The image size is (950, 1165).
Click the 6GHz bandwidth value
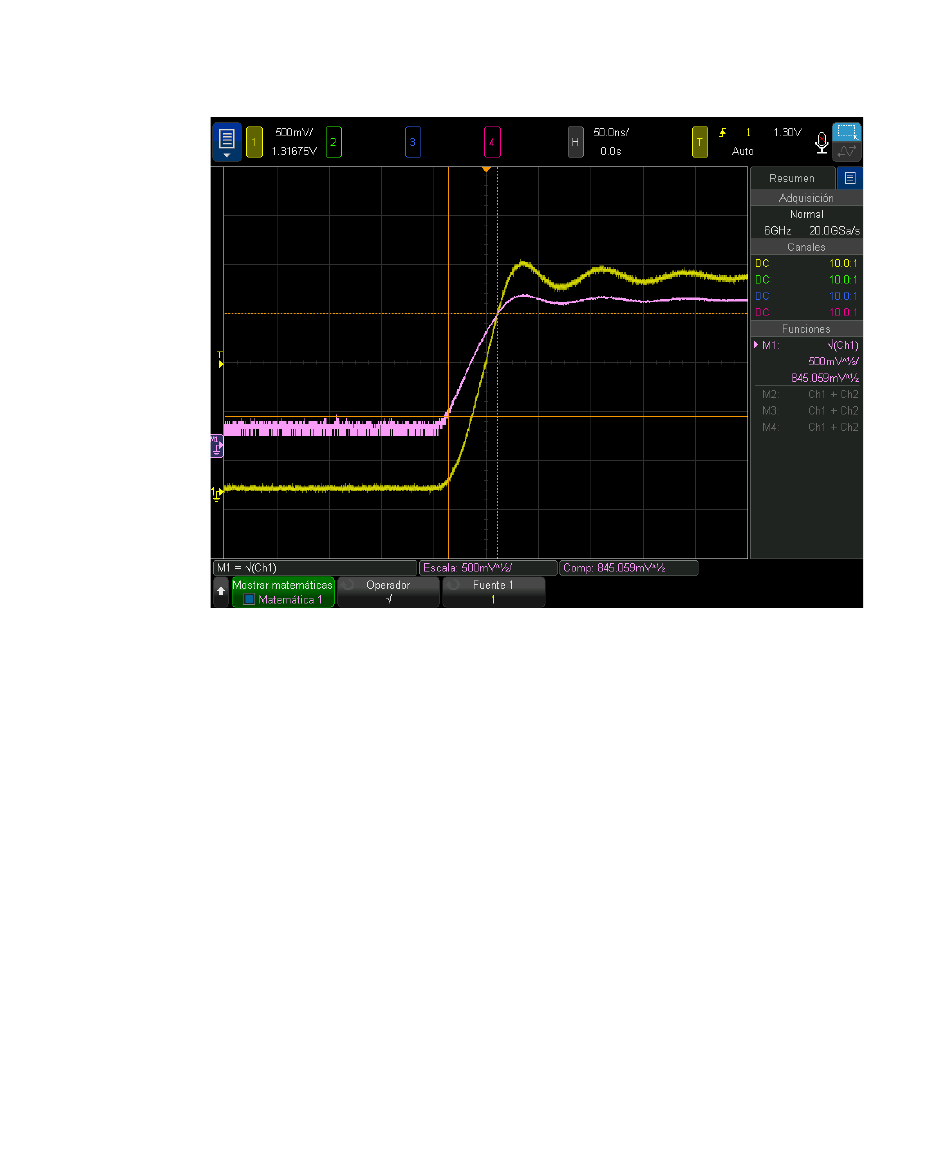click(777, 230)
